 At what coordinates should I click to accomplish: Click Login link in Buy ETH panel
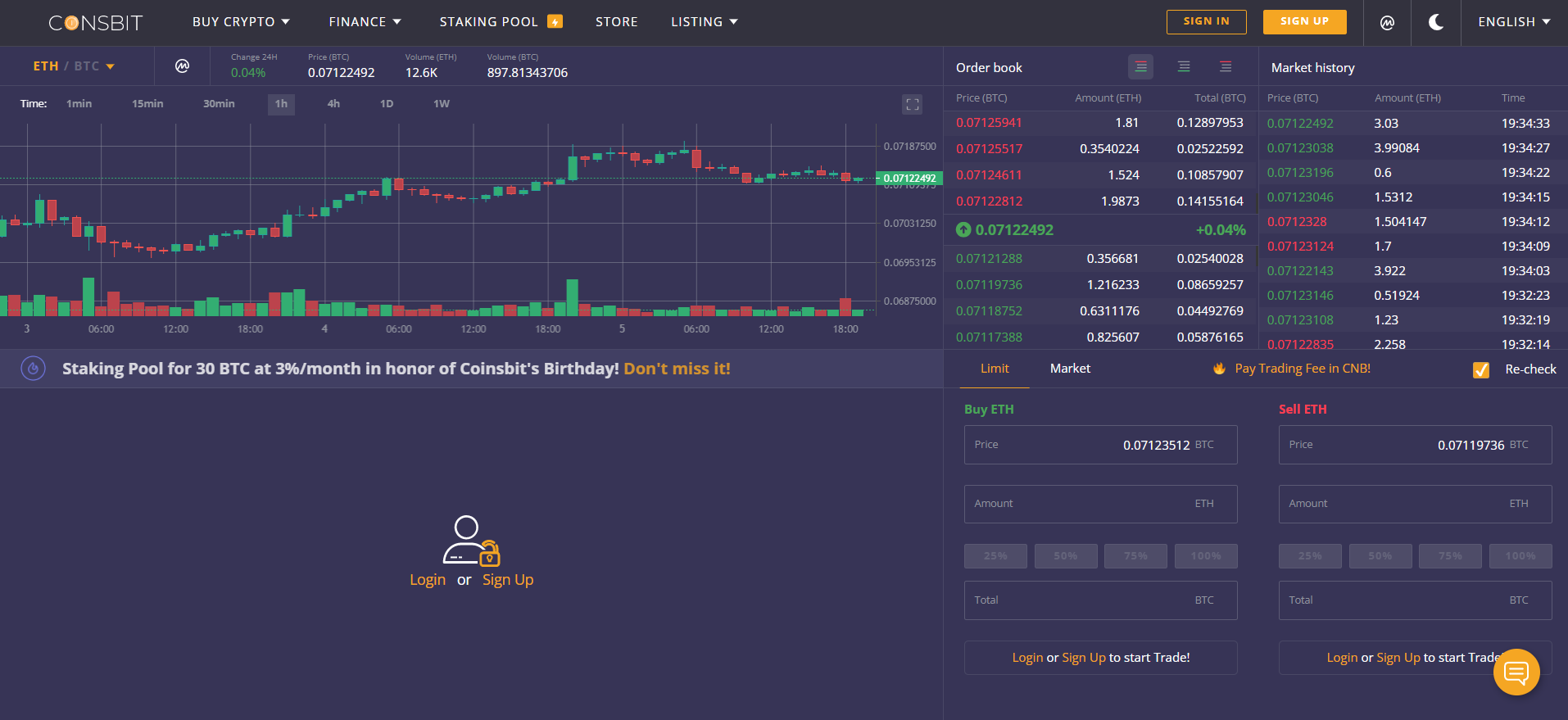(x=1027, y=658)
